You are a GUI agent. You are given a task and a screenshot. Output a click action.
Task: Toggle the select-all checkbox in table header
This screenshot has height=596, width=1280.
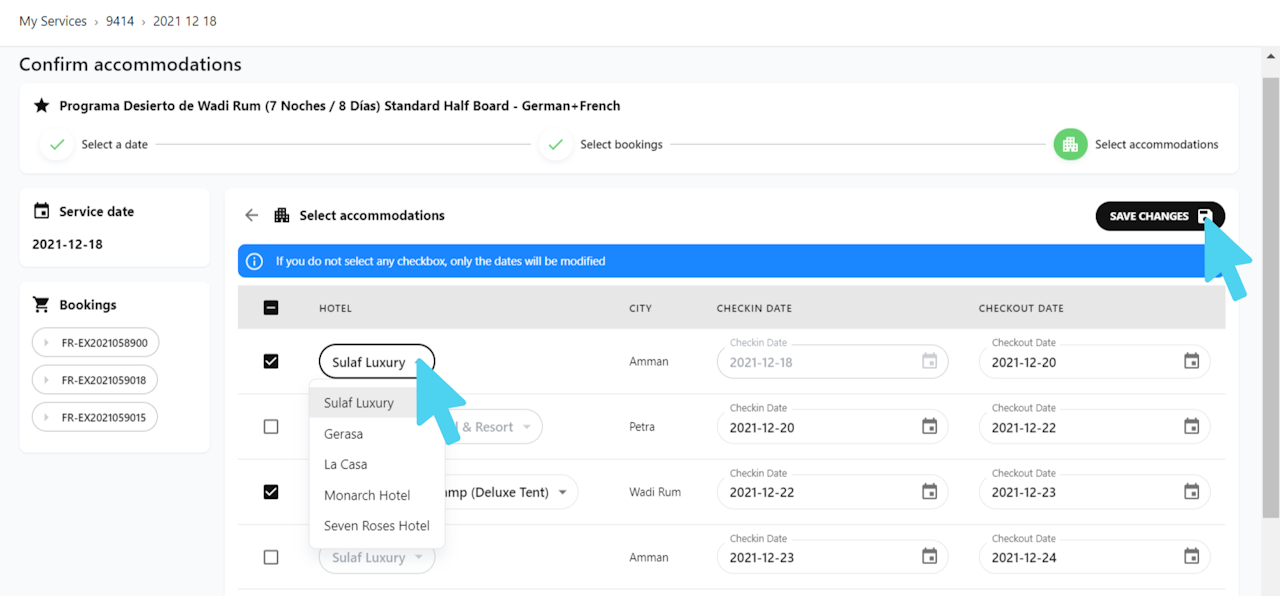271,308
